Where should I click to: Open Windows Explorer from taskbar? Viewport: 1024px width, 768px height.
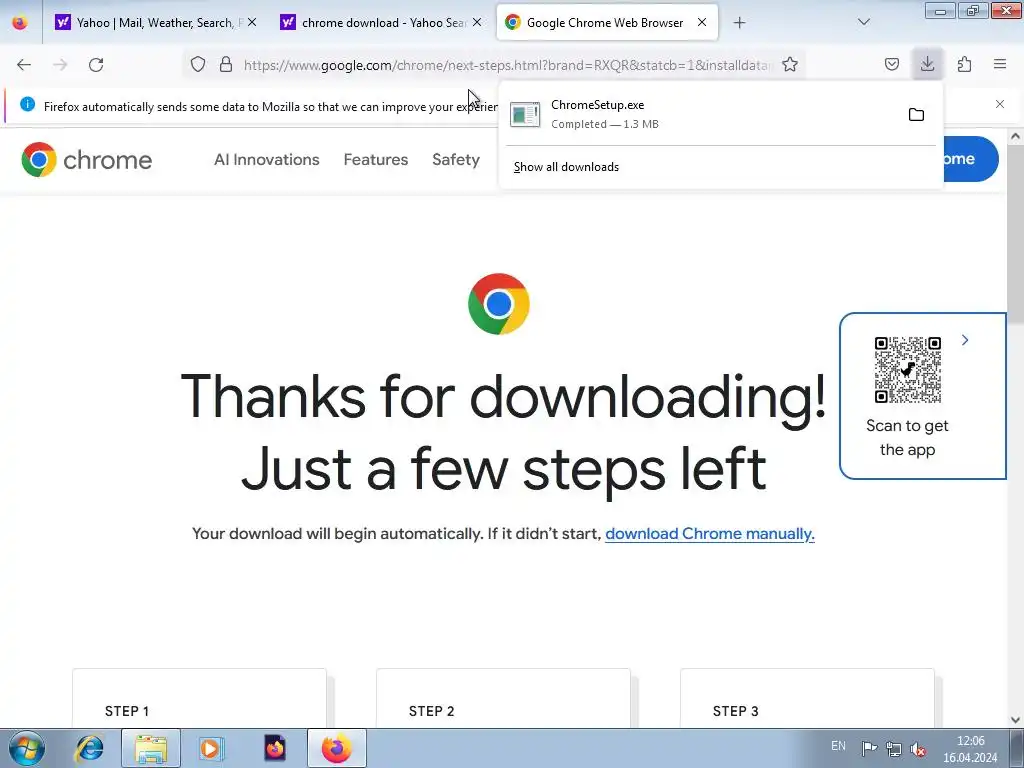pos(151,748)
